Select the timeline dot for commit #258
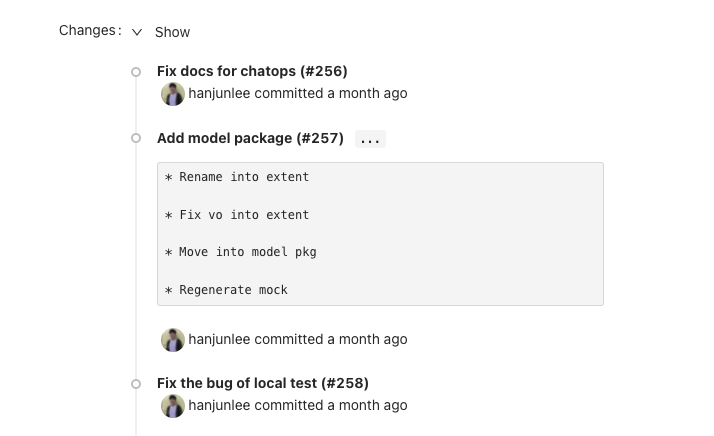Viewport: 714px width, 436px height. pyautogui.click(x=136, y=384)
